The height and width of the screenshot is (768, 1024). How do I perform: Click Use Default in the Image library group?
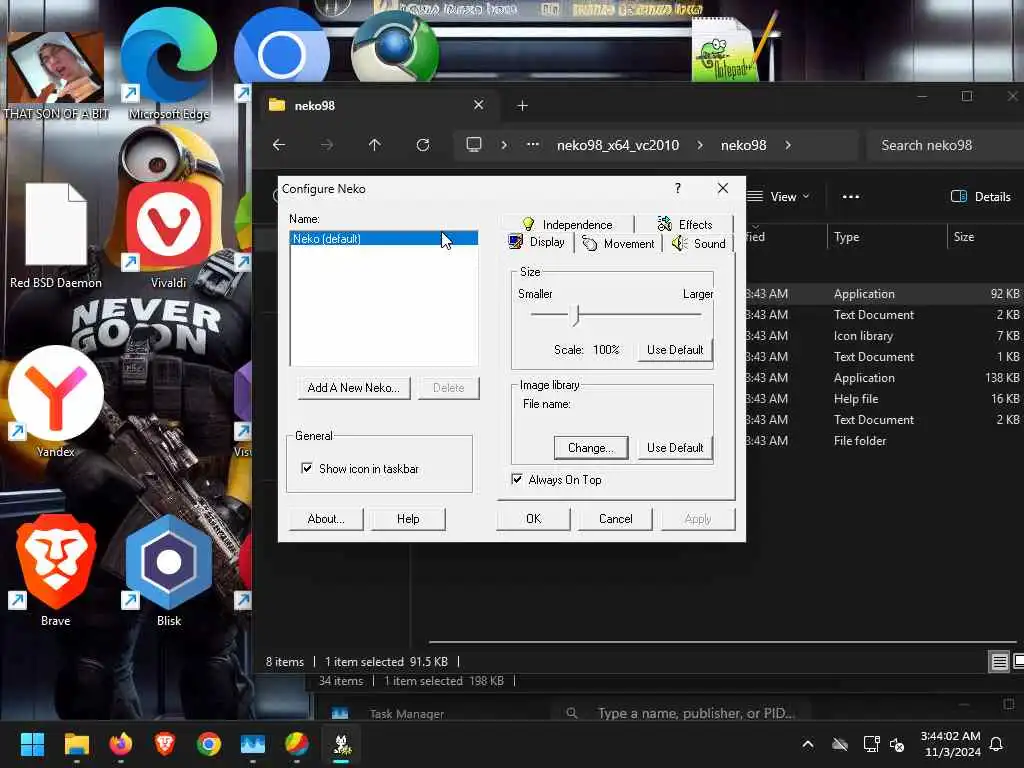pos(675,448)
